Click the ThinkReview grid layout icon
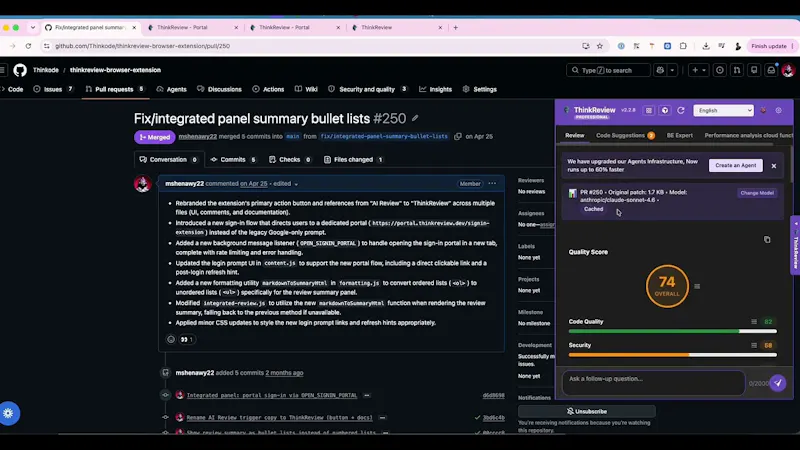The width and height of the screenshot is (800, 450). point(648,110)
